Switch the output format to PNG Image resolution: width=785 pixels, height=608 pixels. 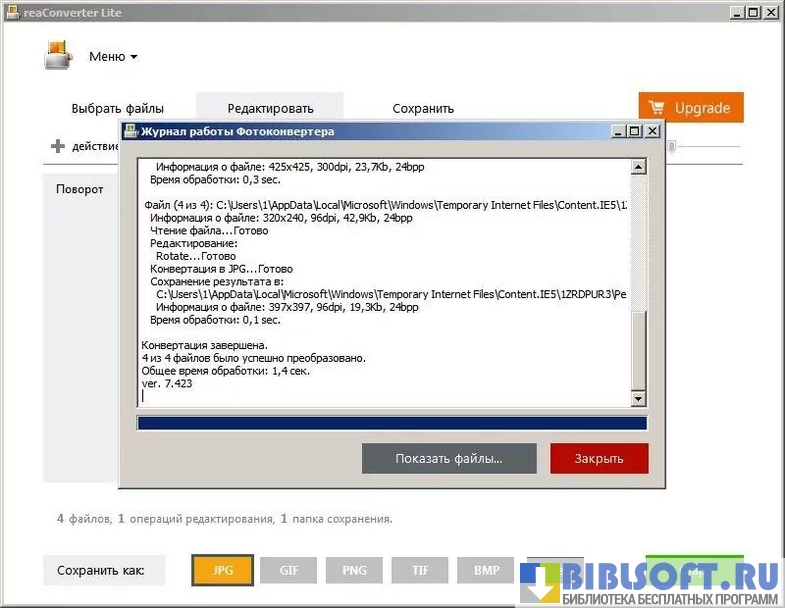tap(354, 571)
